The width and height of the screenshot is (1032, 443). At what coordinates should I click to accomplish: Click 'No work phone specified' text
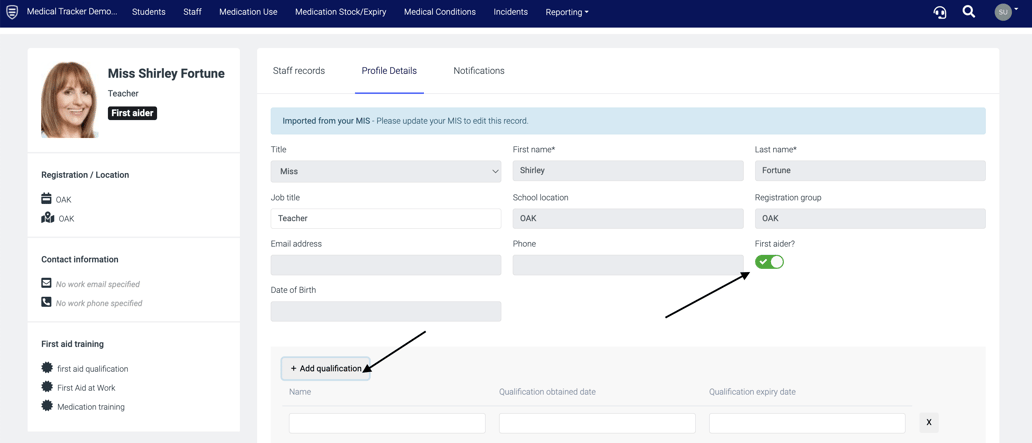pyautogui.click(x=99, y=303)
